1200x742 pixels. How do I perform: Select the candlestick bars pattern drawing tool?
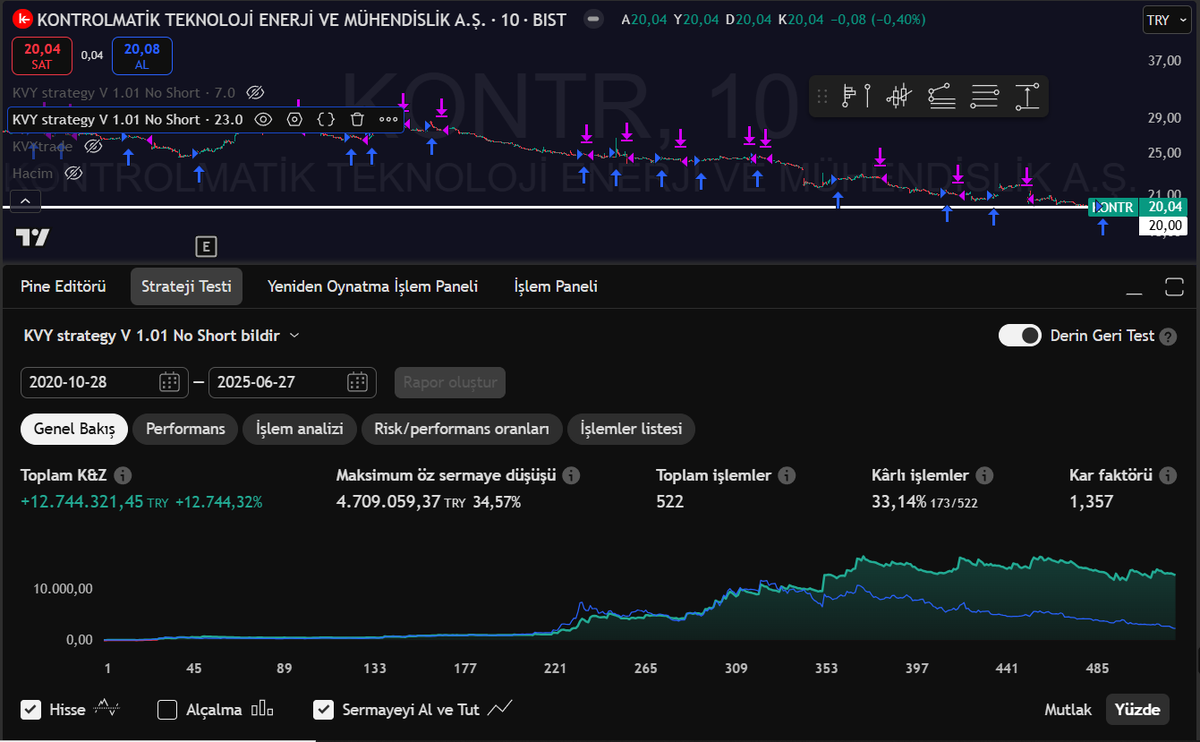coord(899,96)
